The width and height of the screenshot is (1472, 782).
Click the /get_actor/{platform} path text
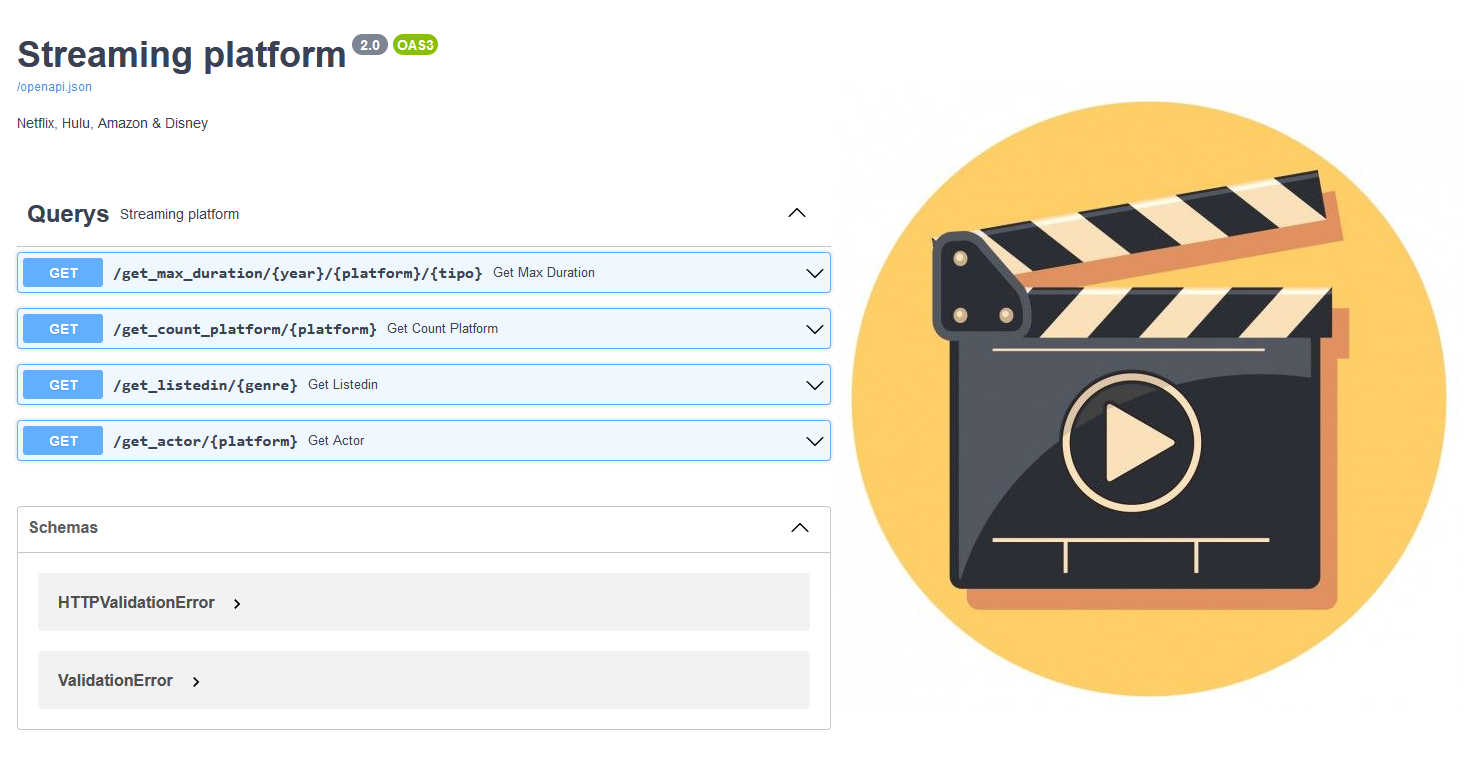205,441
